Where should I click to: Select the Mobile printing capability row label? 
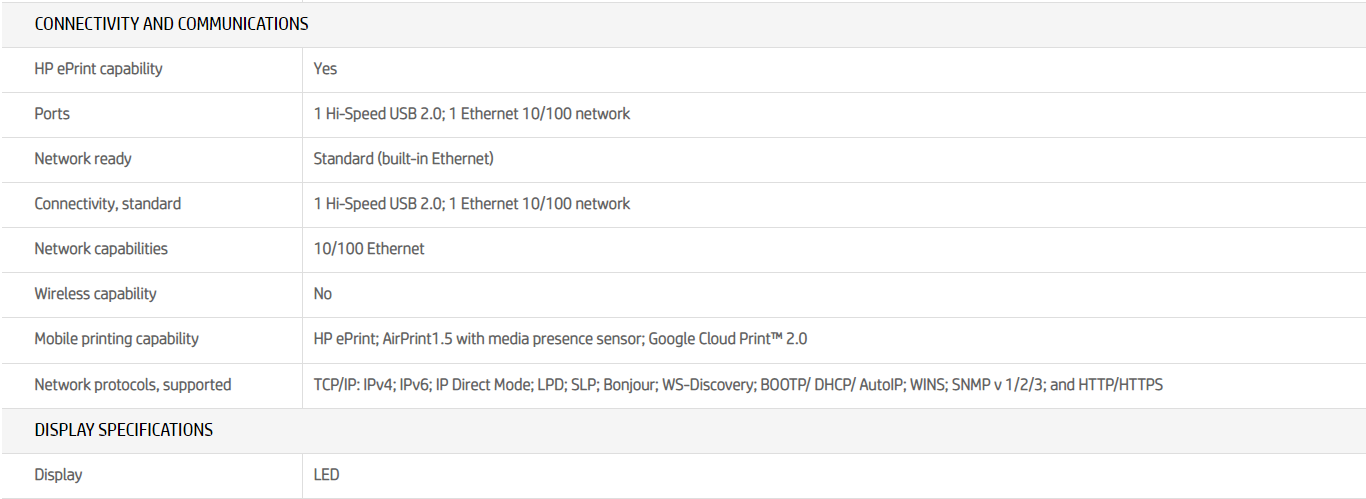point(116,339)
